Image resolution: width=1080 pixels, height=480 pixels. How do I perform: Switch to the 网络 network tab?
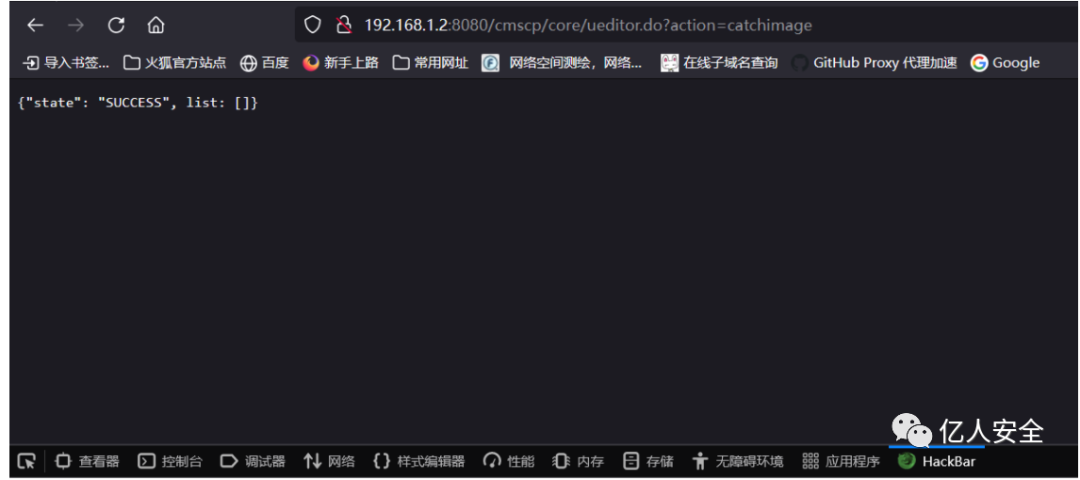click(x=329, y=461)
